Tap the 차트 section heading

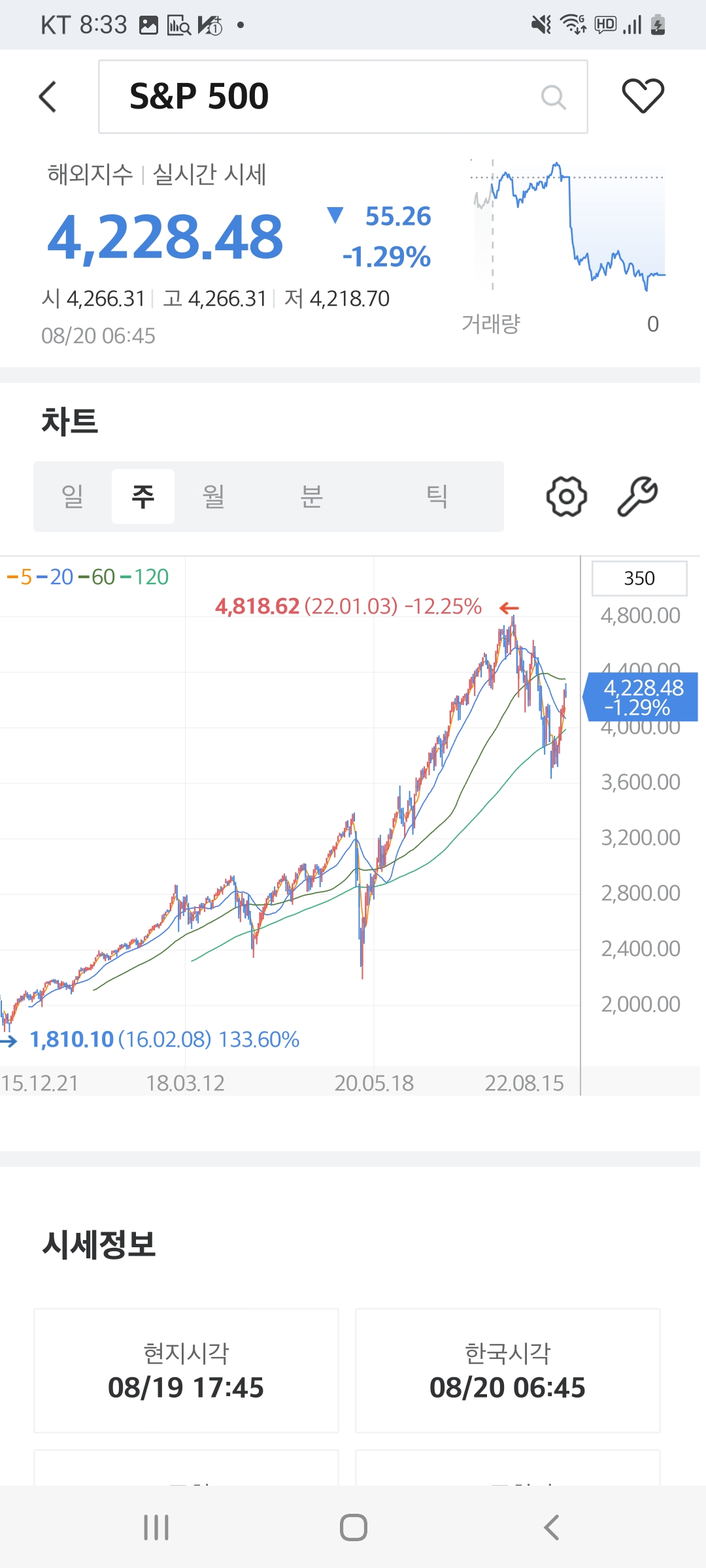click(x=69, y=421)
